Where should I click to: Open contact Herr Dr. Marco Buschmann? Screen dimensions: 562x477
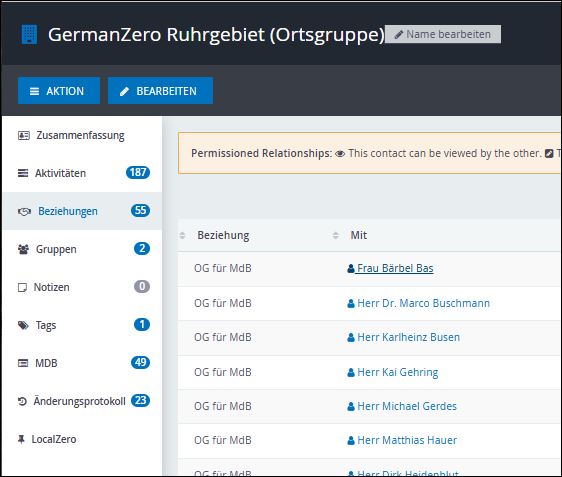[423, 303]
